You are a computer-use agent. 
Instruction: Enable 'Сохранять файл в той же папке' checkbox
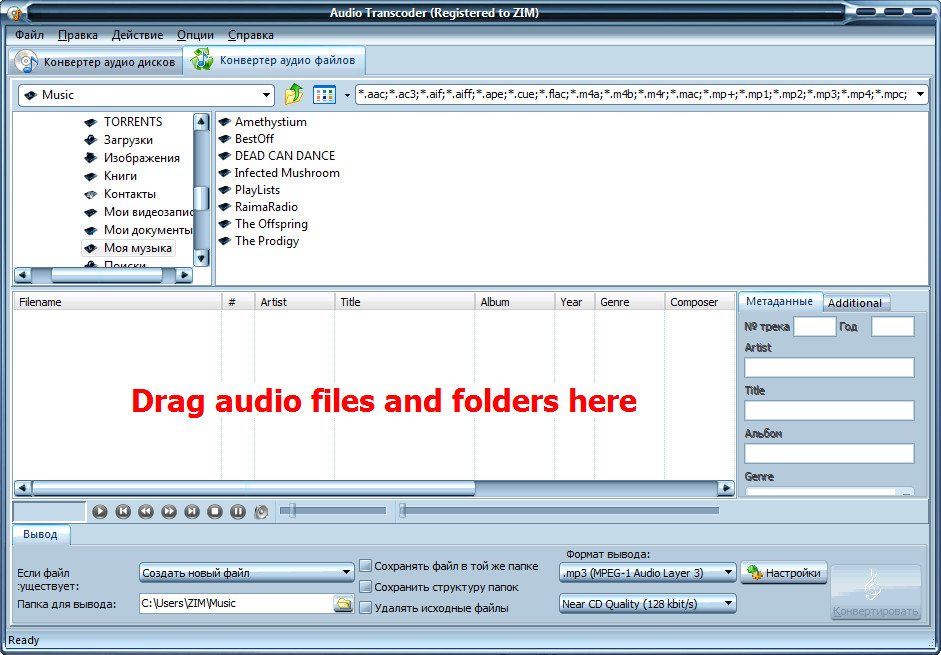point(366,566)
